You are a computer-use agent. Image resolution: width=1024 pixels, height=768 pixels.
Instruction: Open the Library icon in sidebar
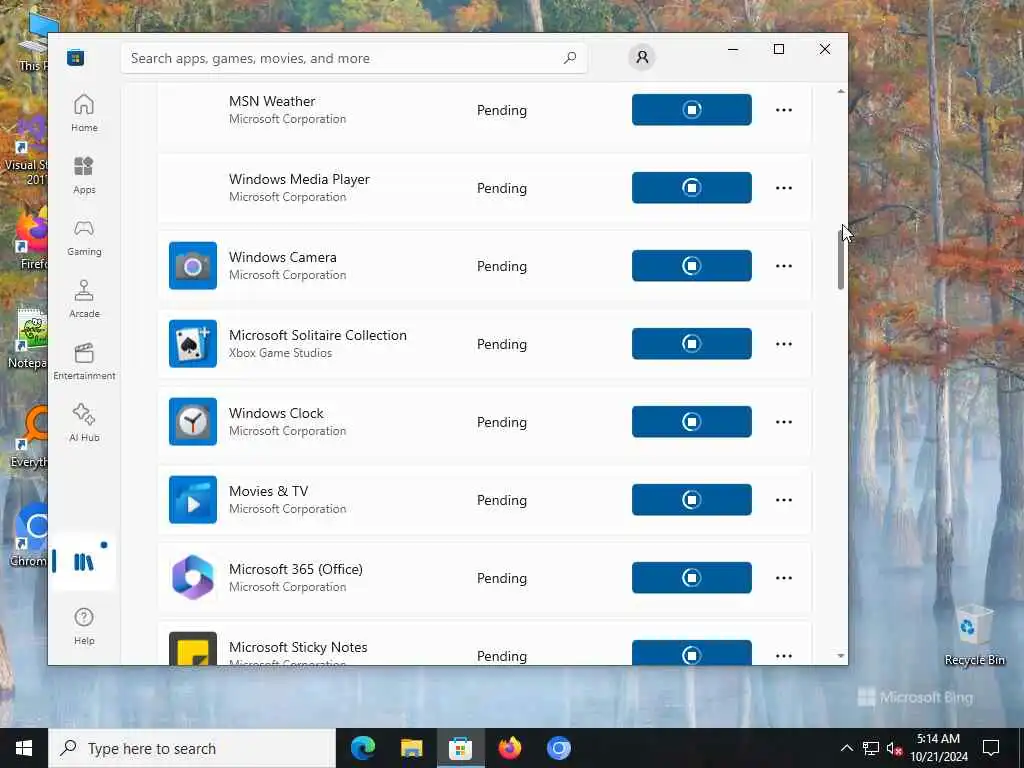click(84, 562)
